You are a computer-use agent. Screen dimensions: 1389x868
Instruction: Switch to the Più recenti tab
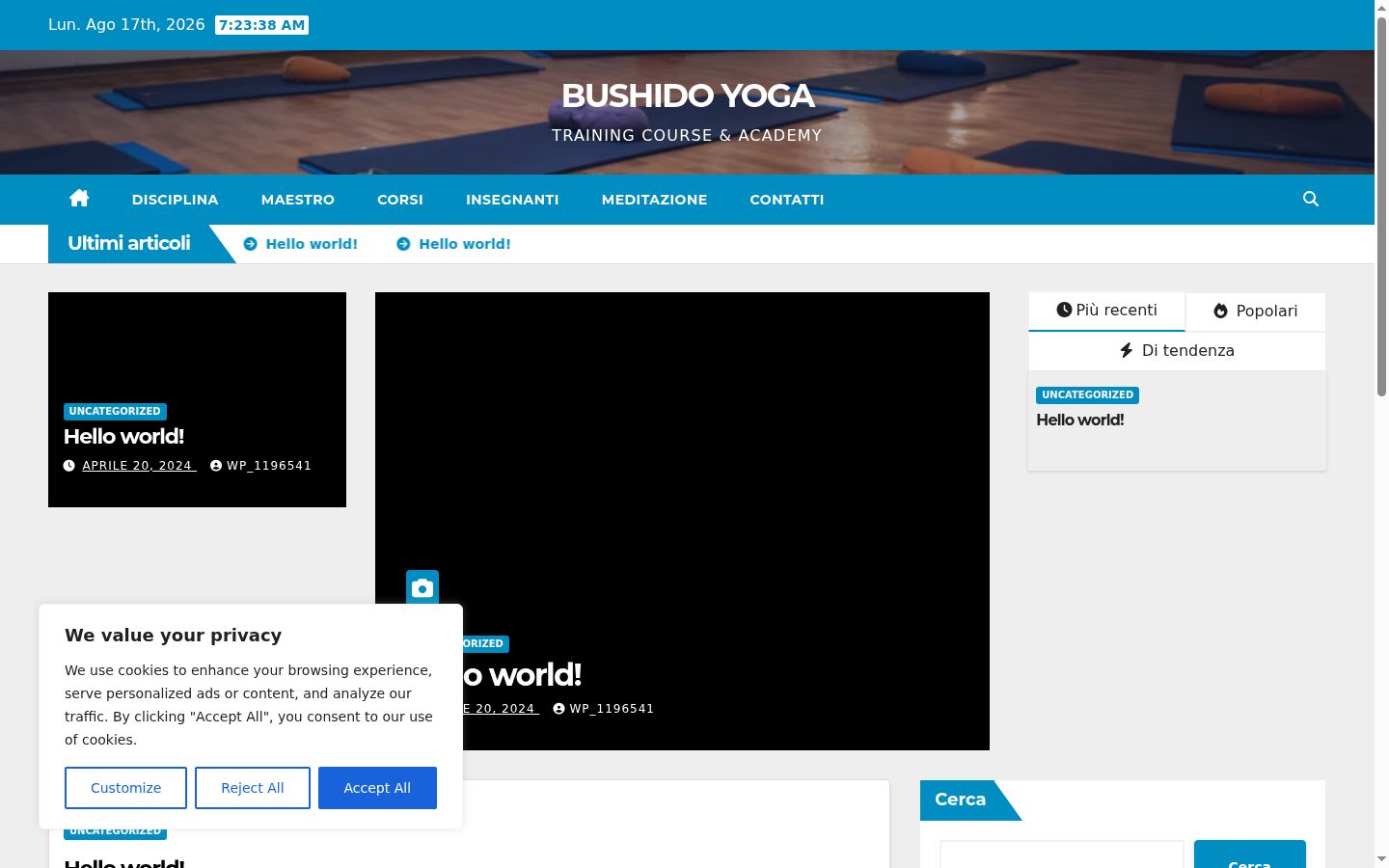1106,311
